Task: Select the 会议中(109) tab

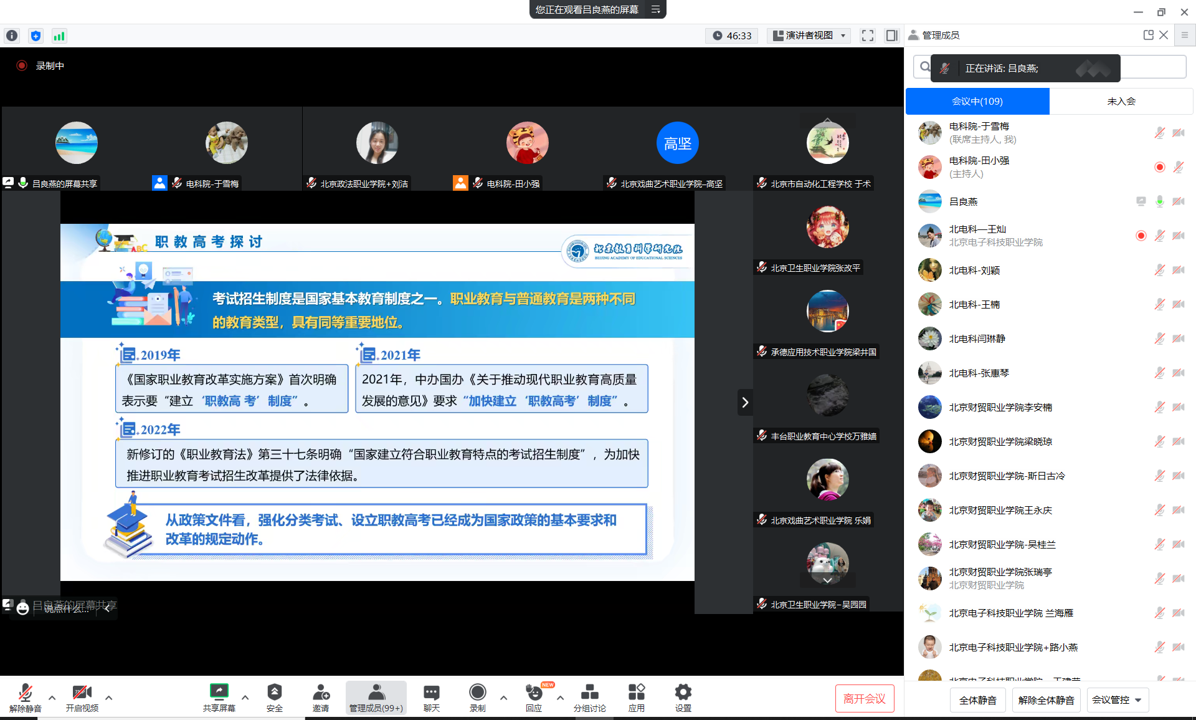Action: pos(977,101)
